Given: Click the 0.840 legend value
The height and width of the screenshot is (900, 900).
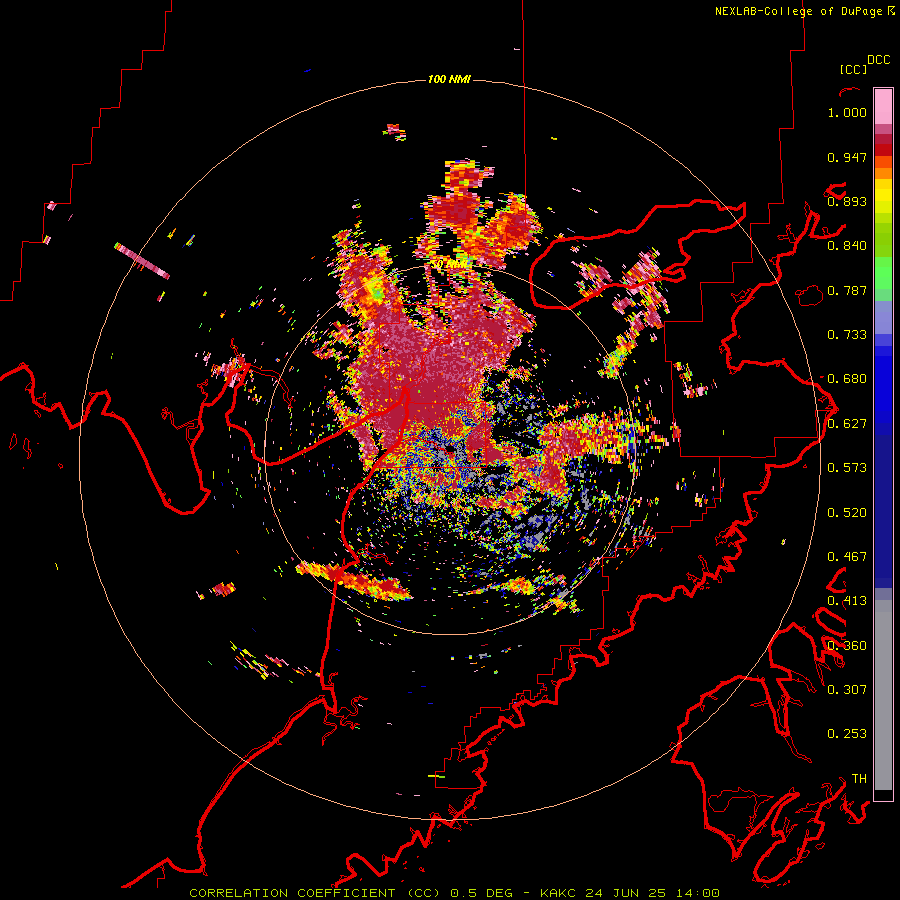Looking at the screenshot, I should coord(847,246).
